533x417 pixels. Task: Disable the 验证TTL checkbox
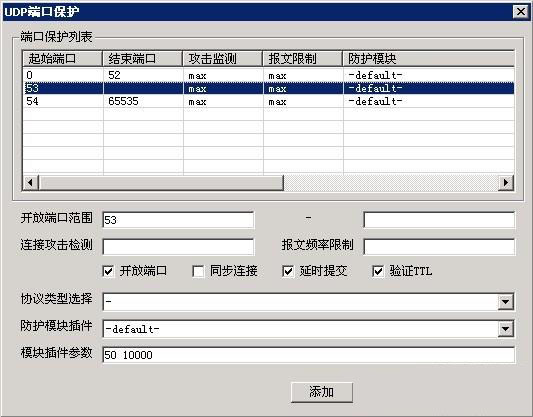pos(378,271)
